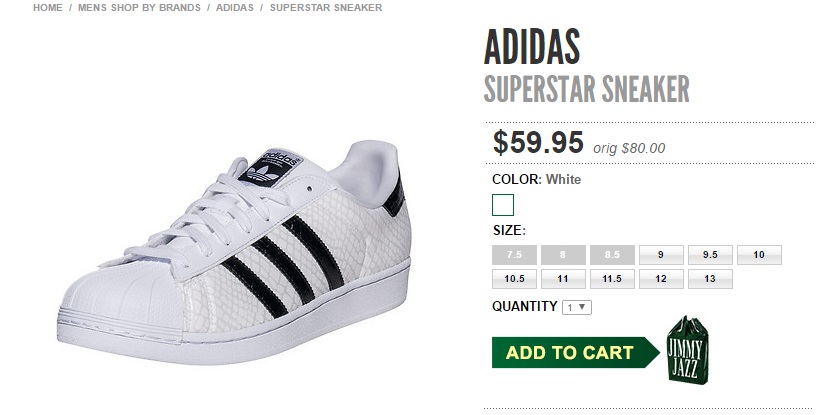822x415 pixels.
Task: Pick size 10.5 option
Action: click(x=515, y=279)
